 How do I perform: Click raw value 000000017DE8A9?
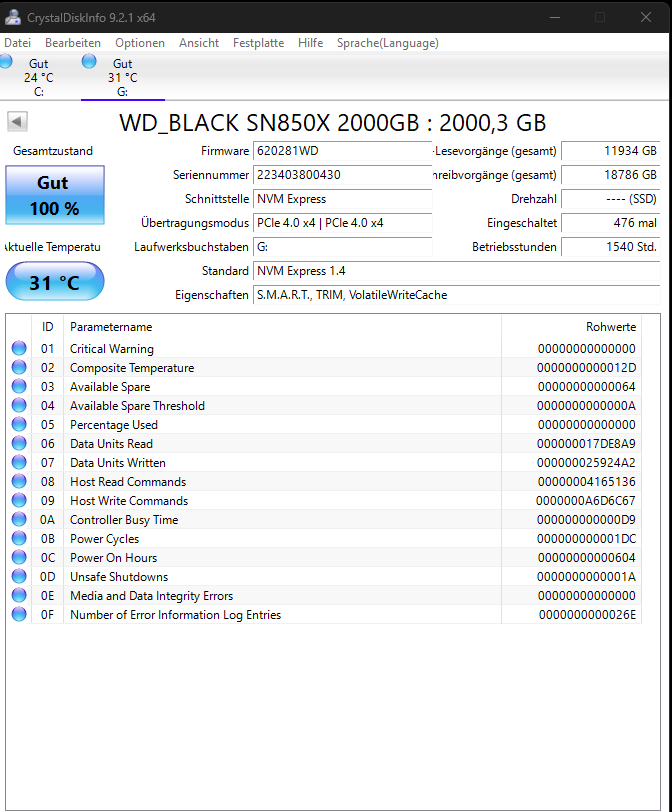(x=586, y=444)
